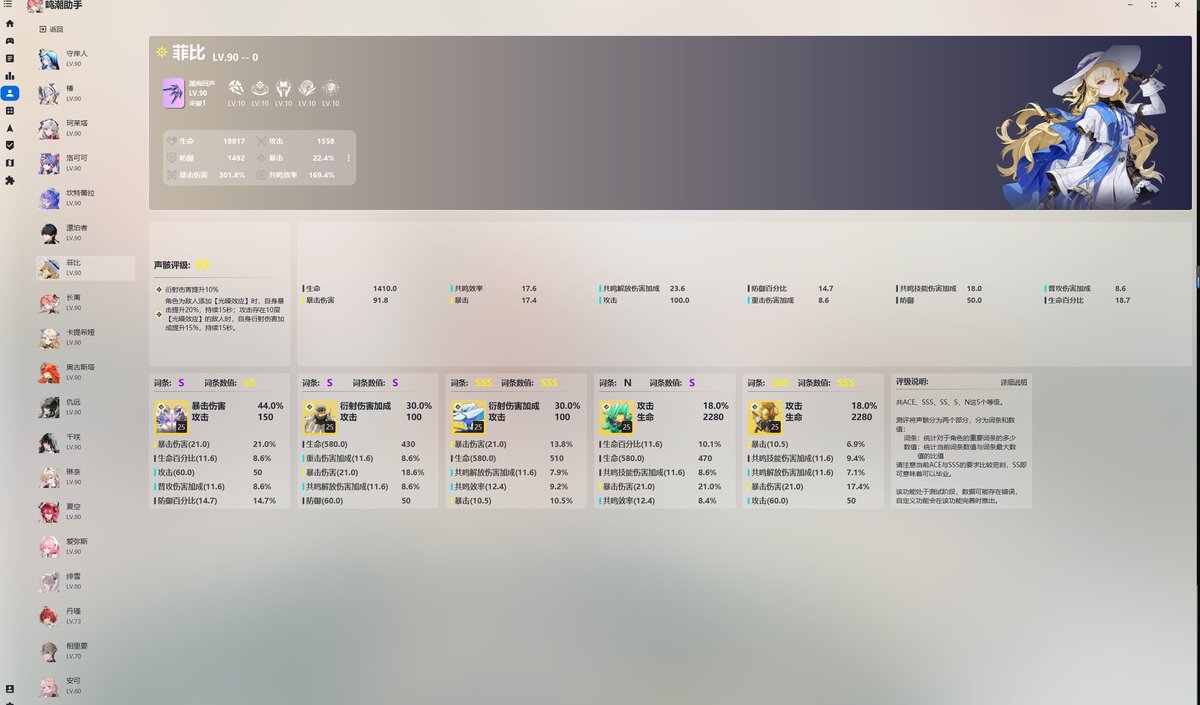Image resolution: width=1200 pixels, height=705 pixels.
Task: Click green echo thumbnail rated N
Action: (x=616, y=416)
